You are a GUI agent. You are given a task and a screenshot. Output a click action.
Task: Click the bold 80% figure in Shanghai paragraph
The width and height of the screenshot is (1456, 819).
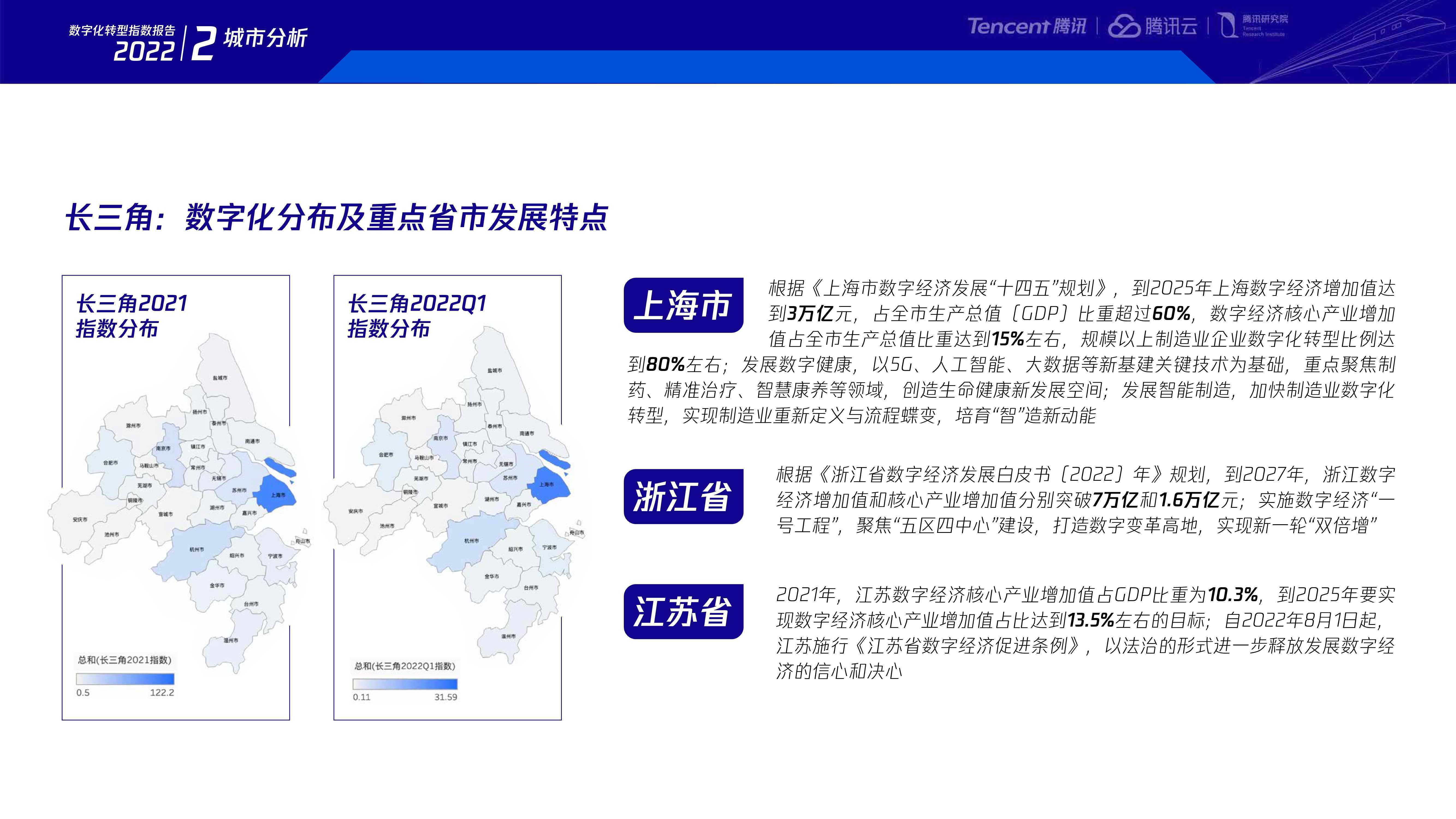tap(665, 364)
